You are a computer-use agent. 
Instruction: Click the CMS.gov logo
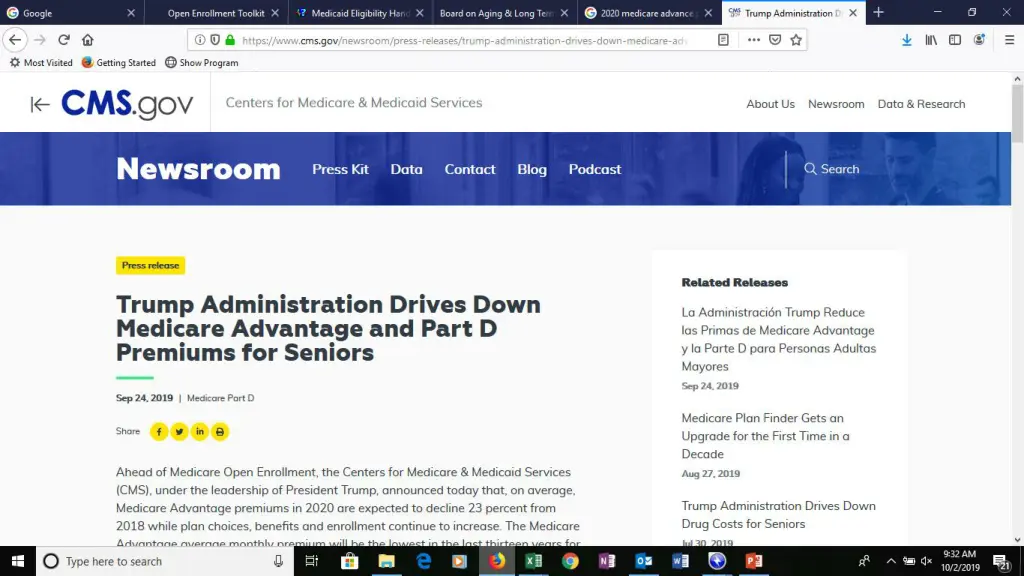(x=127, y=104)
